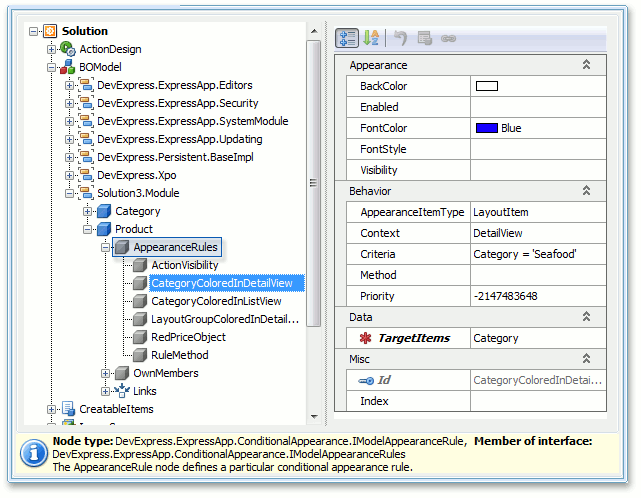Collapse the Solution root node
The height and width of the screenshot is (498, 641).
34,31
